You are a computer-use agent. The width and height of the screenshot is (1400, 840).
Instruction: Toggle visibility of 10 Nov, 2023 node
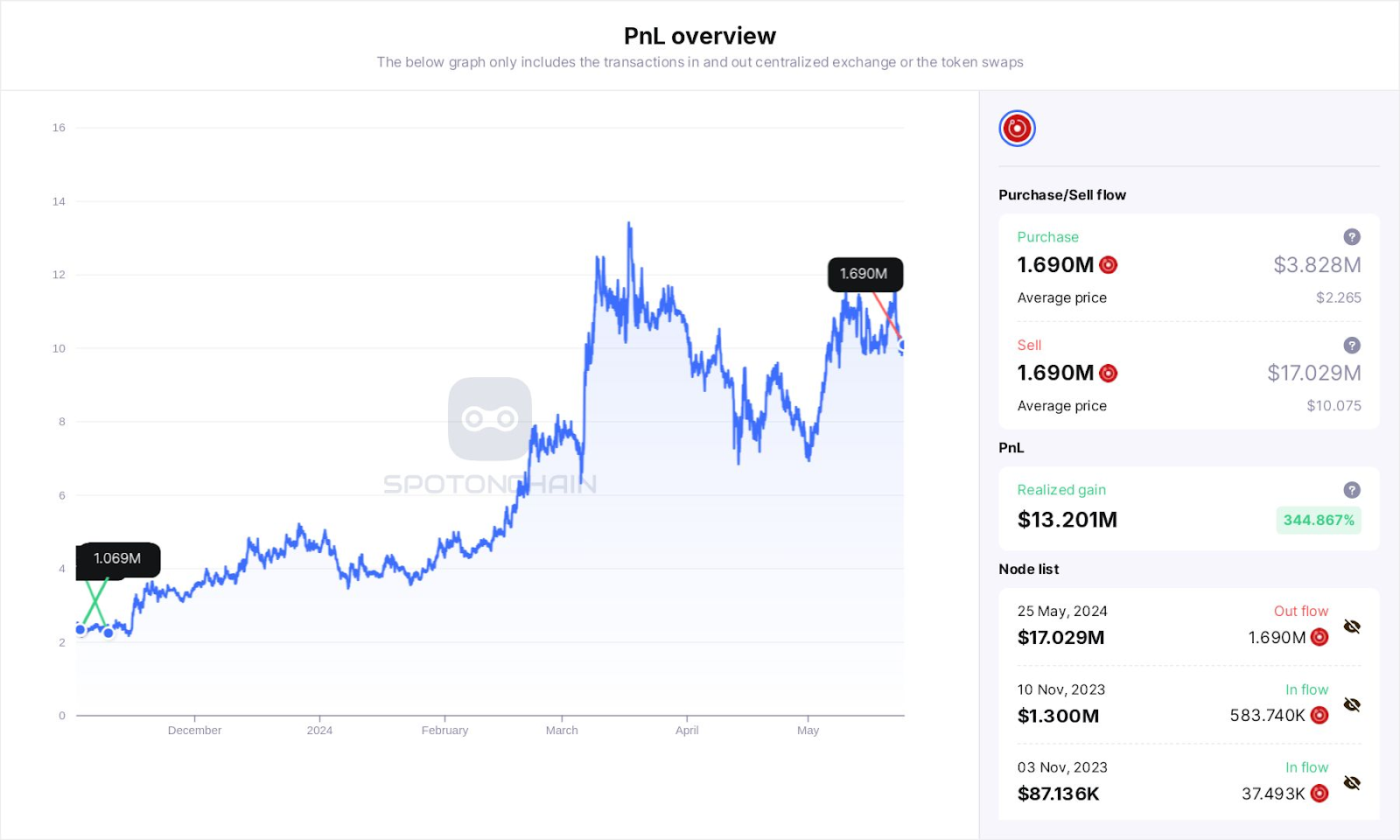(x=1352, y=704)
